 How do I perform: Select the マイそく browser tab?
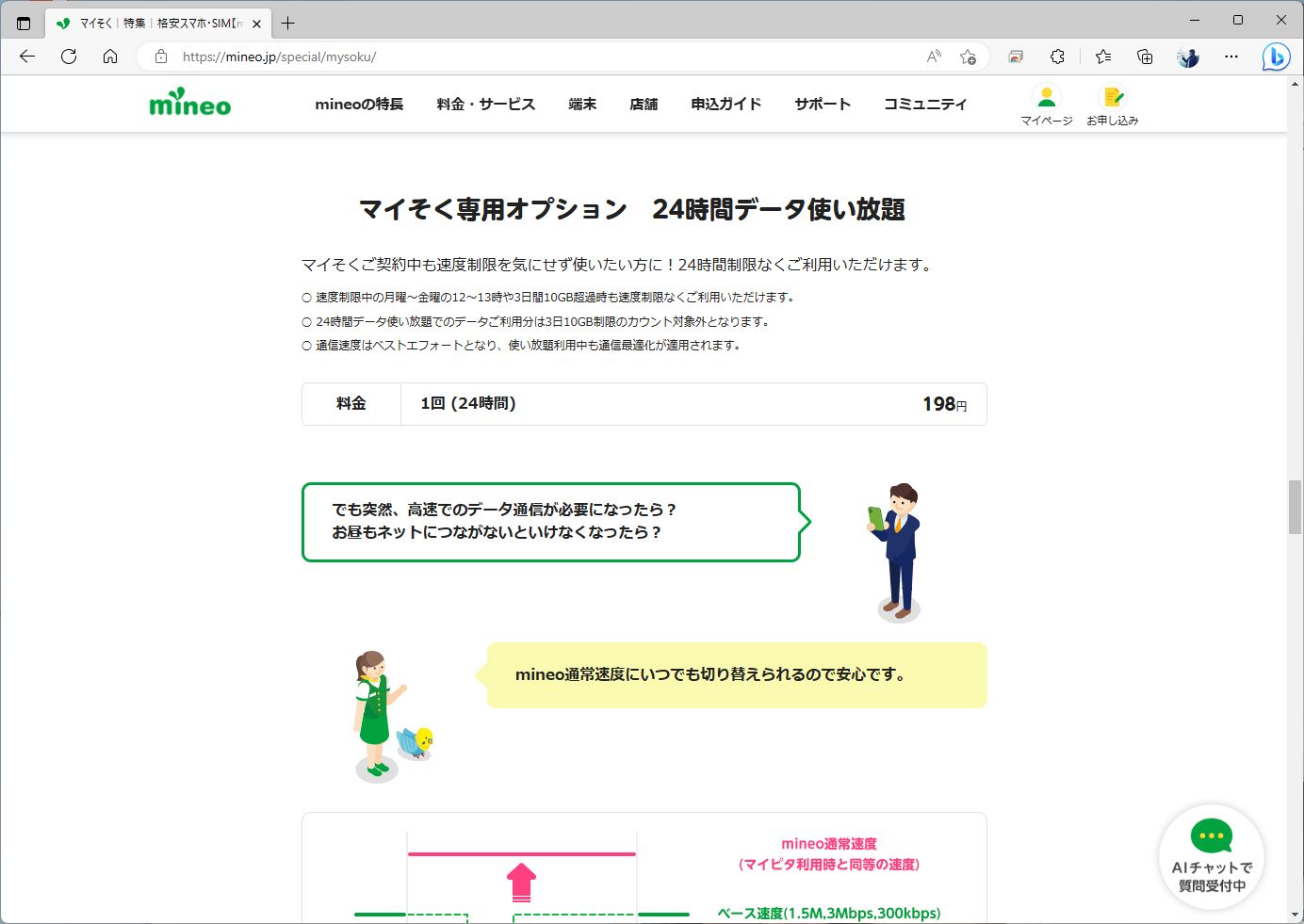(158, 23)
